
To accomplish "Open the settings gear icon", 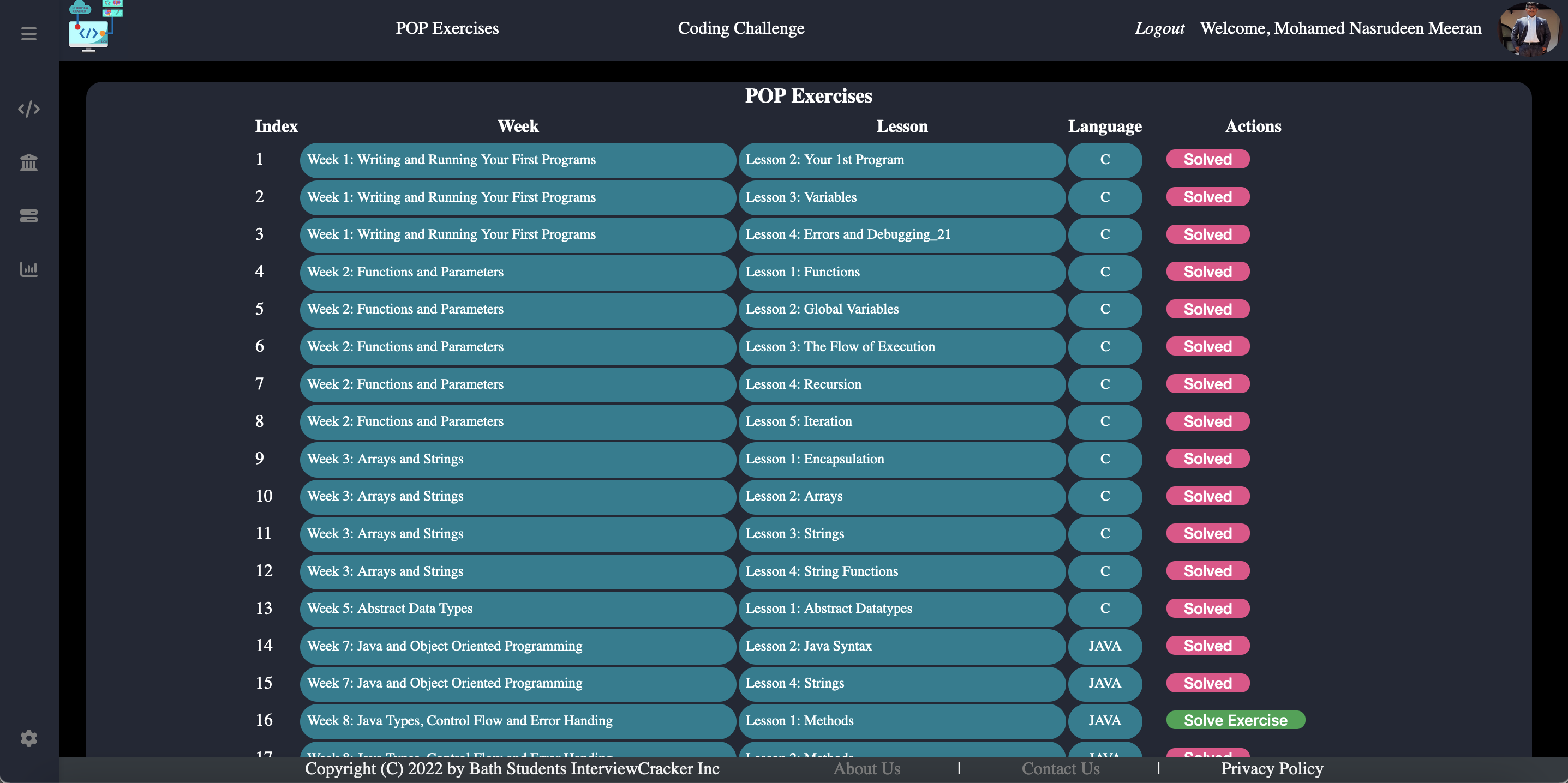I will pyautogui.click(x=28, y=738).
